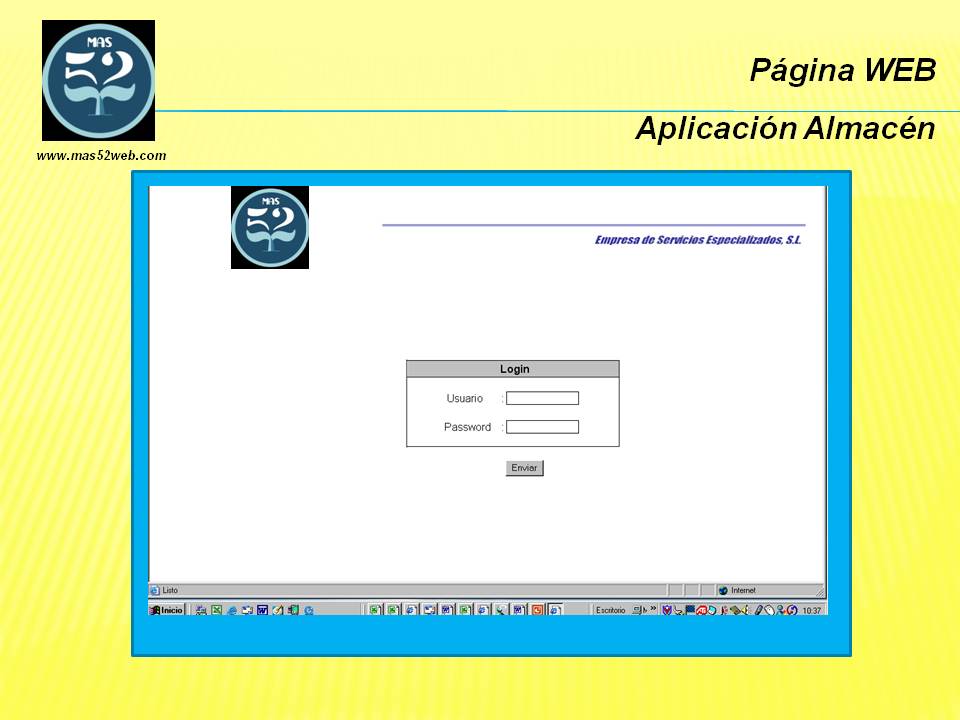Open the mas52web.com website link
Screen dimensions: 960x720
[x=101, y=155]
